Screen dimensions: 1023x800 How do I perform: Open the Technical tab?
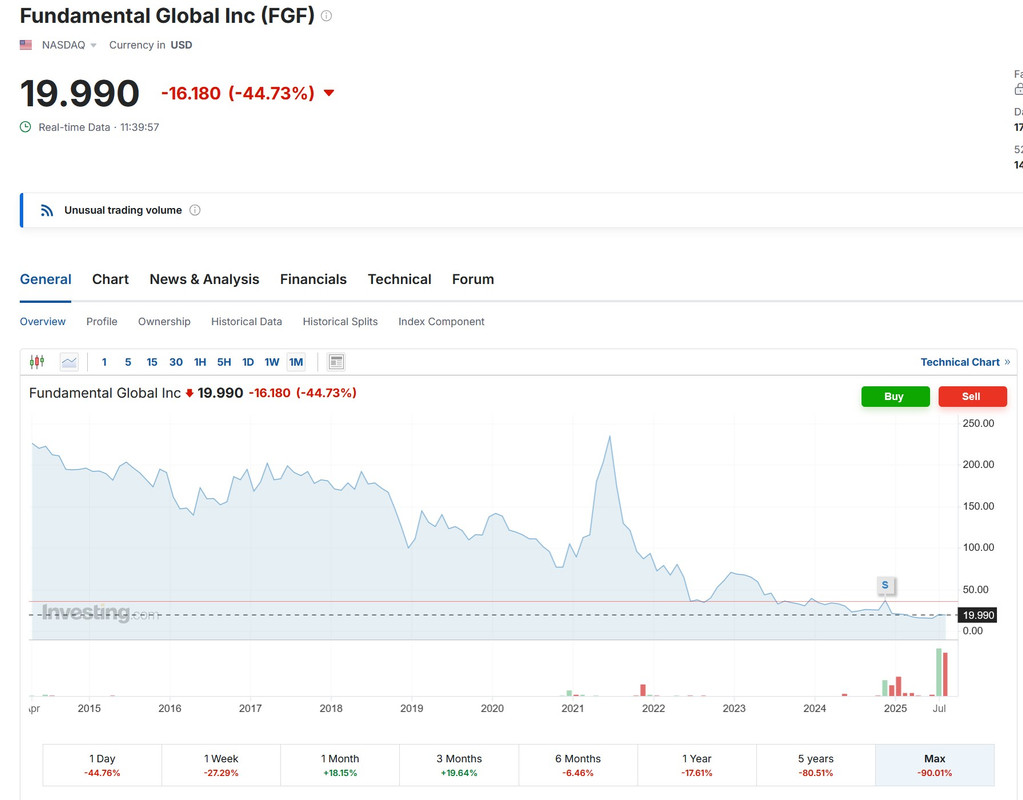point(399,279)
